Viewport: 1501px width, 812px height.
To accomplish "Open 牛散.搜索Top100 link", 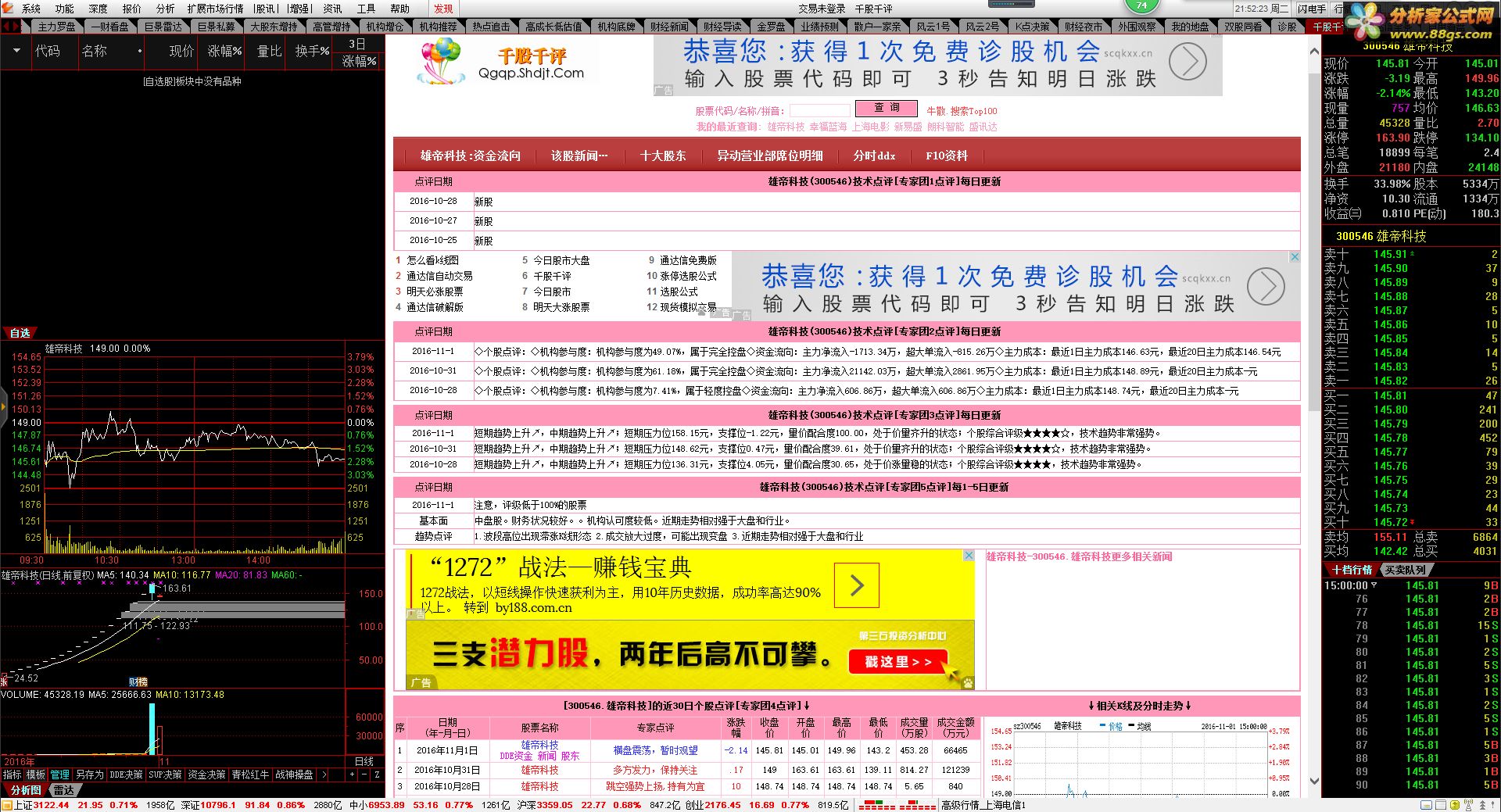I will coord(962,111).
